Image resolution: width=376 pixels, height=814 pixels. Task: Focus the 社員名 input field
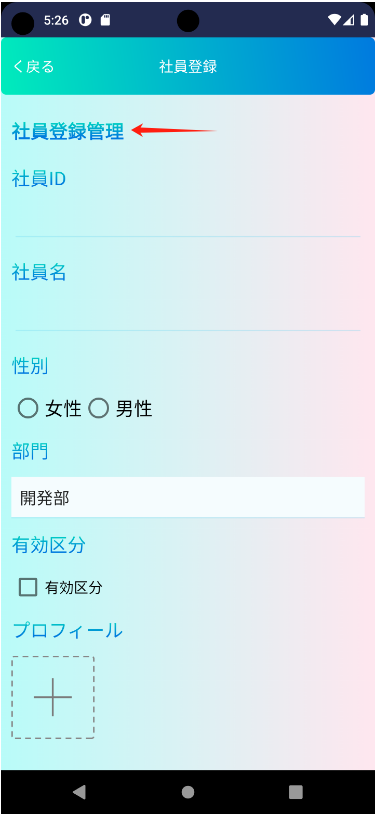[188, 311]
